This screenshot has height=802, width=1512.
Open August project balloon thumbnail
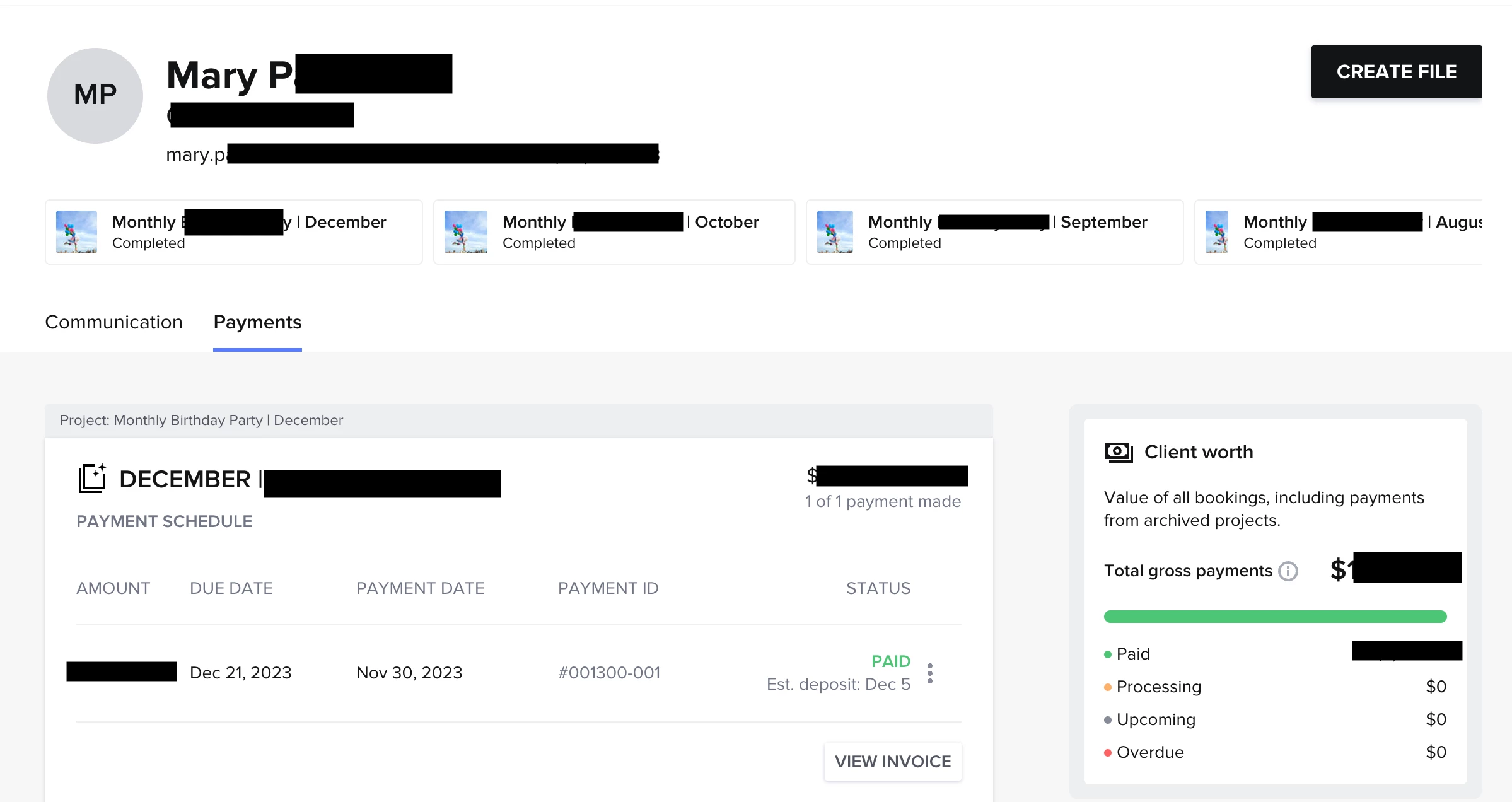(1216, 232)
